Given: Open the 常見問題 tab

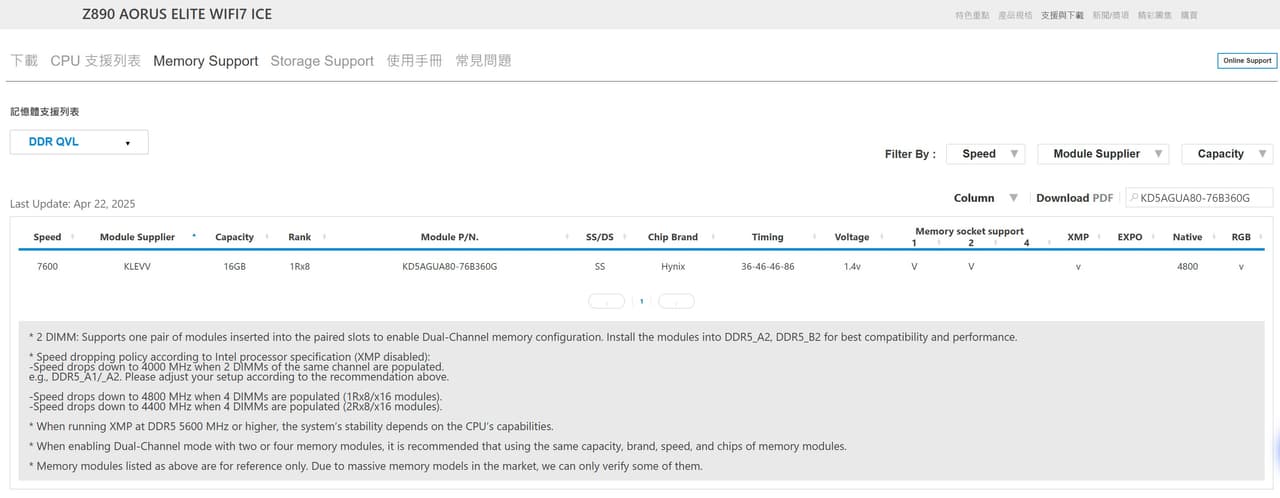Looking at the screenshot, I should (x=483, y=61).
